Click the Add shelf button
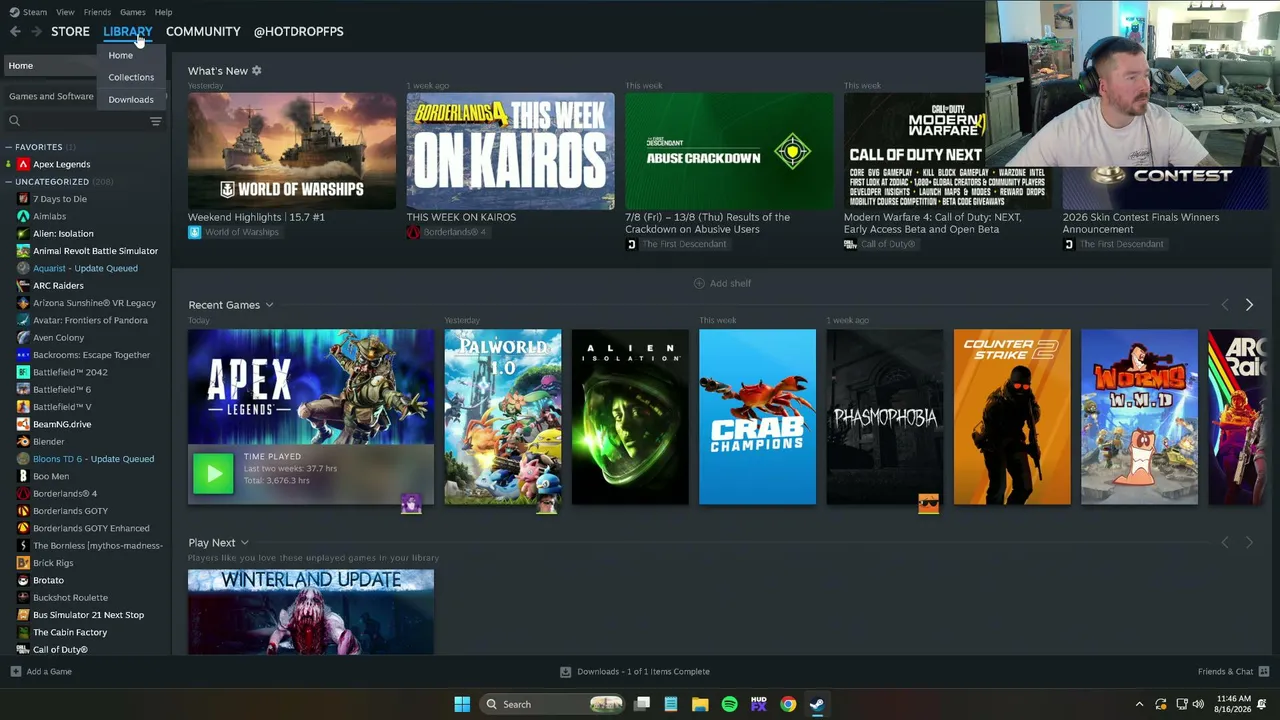Screen dimensions: 1280x720 (722, 283)
